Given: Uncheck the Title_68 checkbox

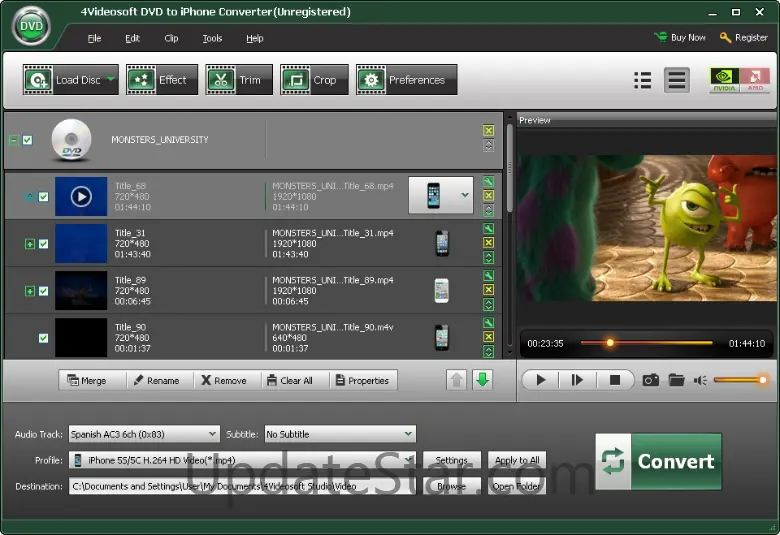Looking at the screenshot, I should tap(43, 197).
